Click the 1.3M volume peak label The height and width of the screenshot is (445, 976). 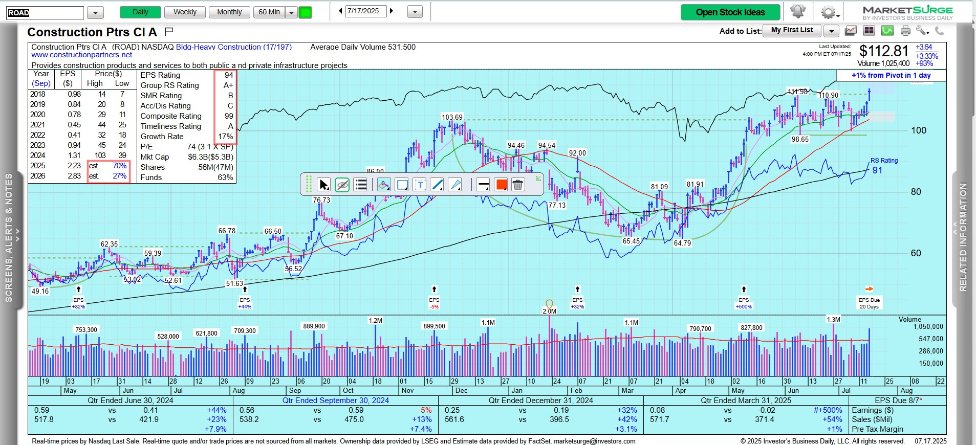click(833, 319)
